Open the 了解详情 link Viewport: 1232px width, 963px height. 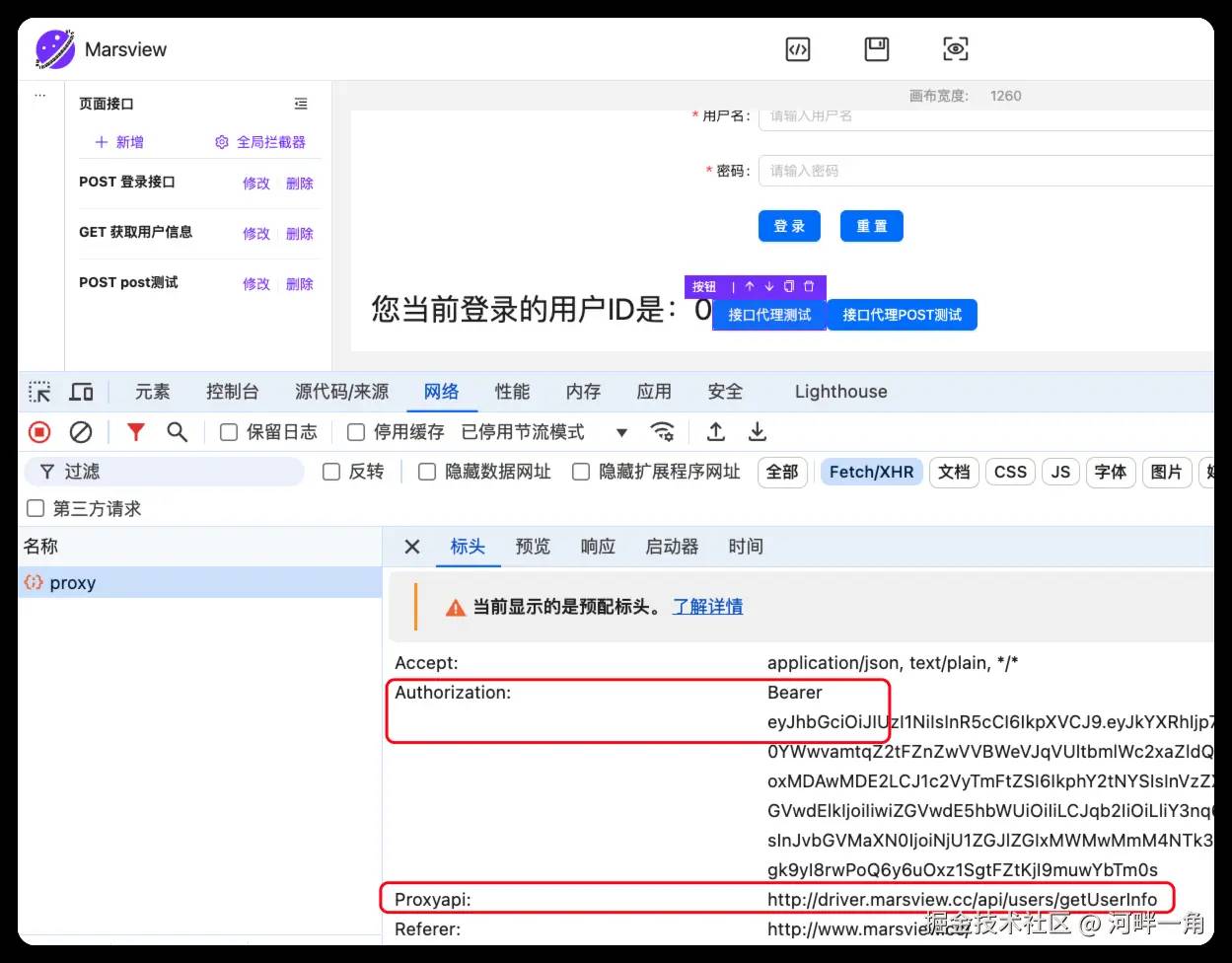(x=707, y=607)
